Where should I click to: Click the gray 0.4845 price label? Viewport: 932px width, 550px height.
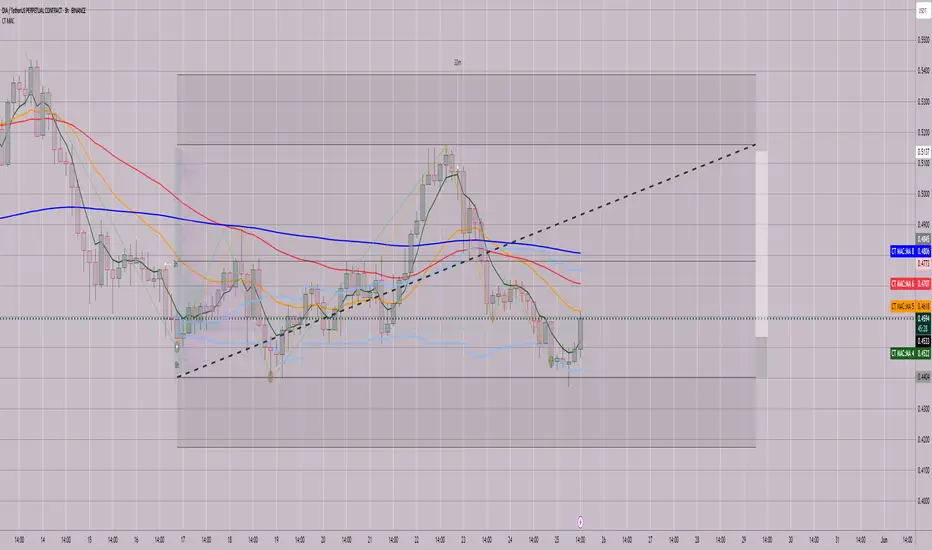pos(923,240)
